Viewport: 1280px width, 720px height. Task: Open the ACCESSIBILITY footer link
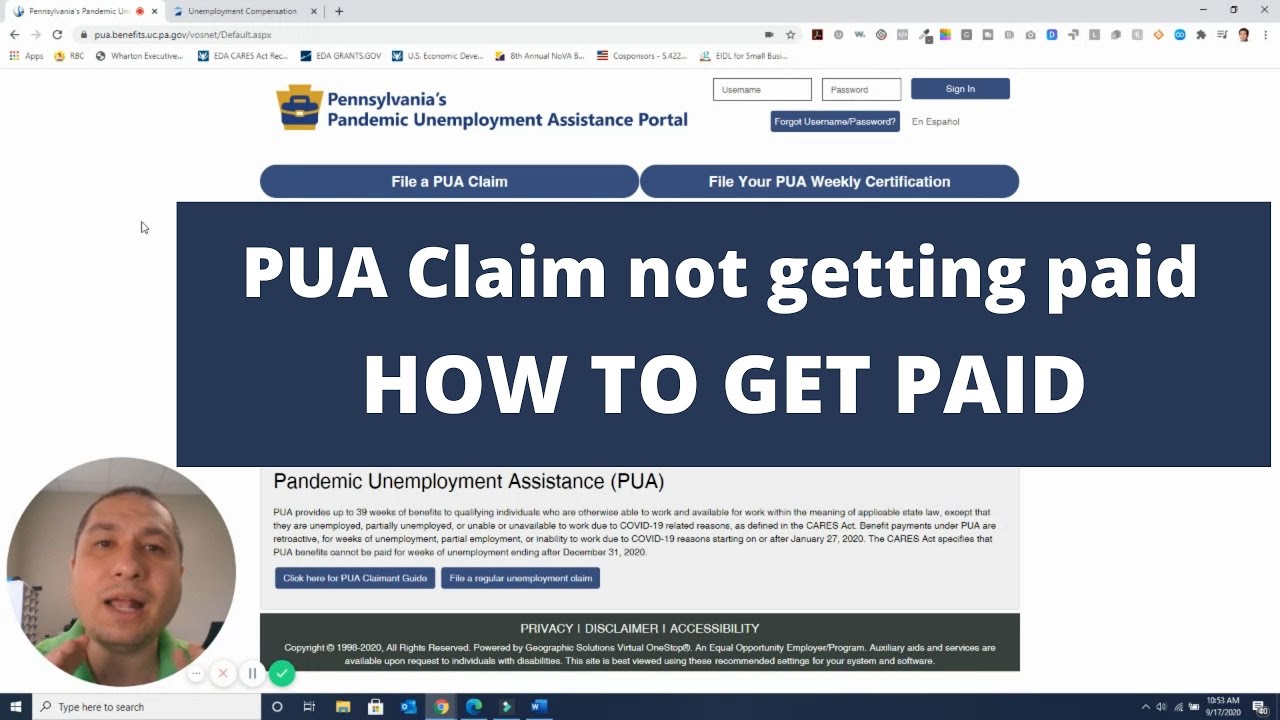714,628
